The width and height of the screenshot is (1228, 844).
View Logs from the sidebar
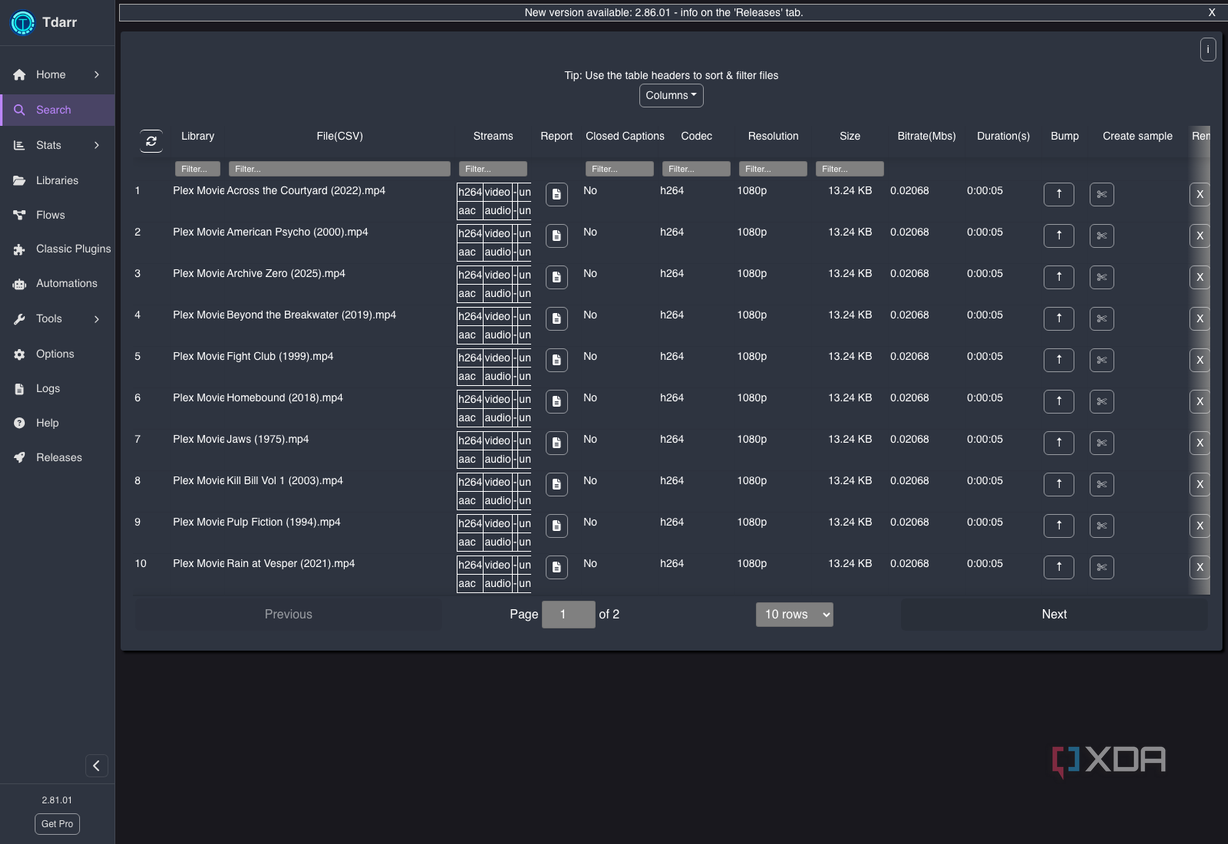(57, 389)
